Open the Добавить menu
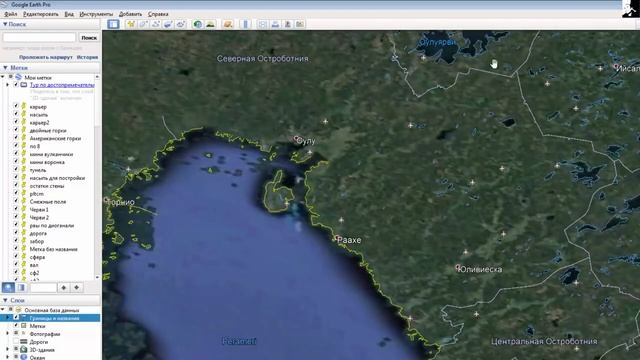The image size is (640, 360). click(130, 14)
